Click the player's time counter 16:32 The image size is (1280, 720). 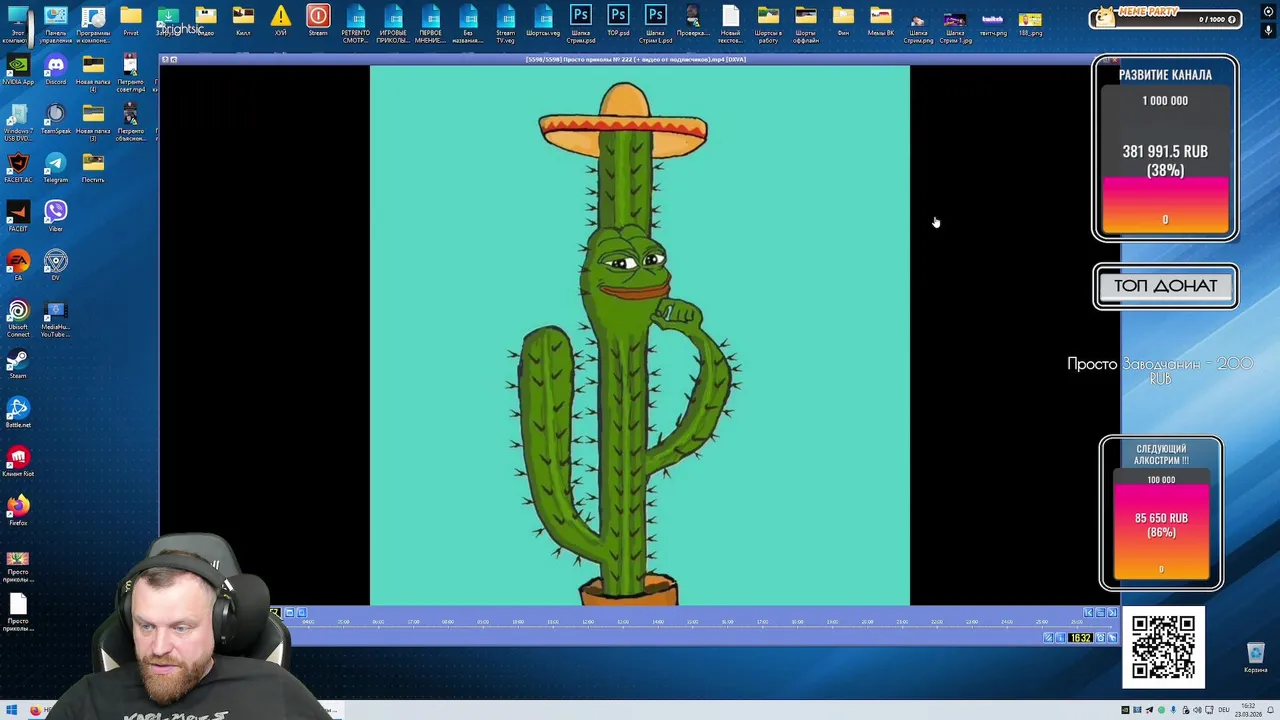[x=1080, y=638]
